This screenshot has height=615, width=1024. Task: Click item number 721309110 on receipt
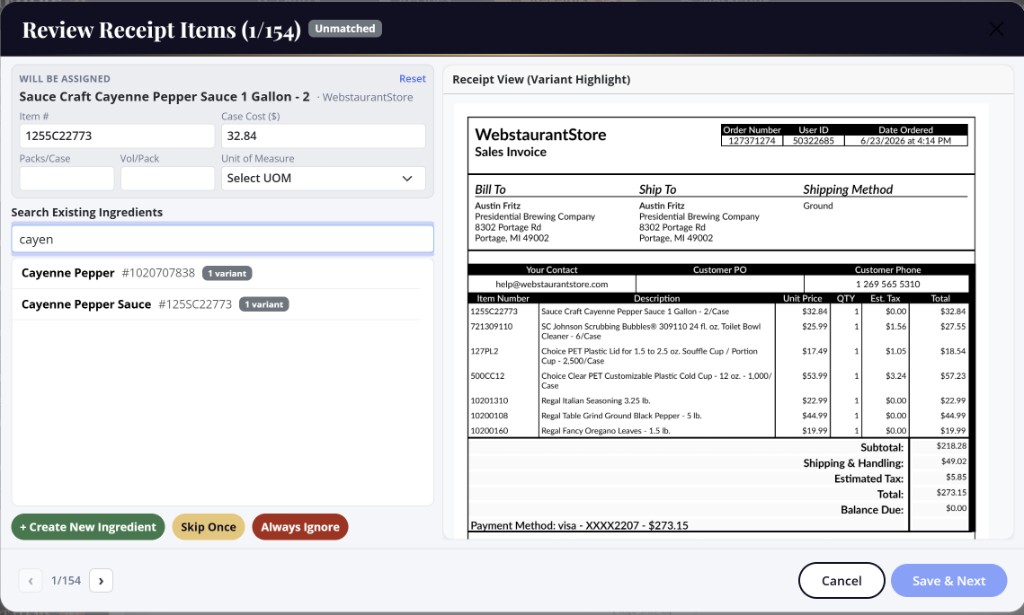(x=491, y=326)
